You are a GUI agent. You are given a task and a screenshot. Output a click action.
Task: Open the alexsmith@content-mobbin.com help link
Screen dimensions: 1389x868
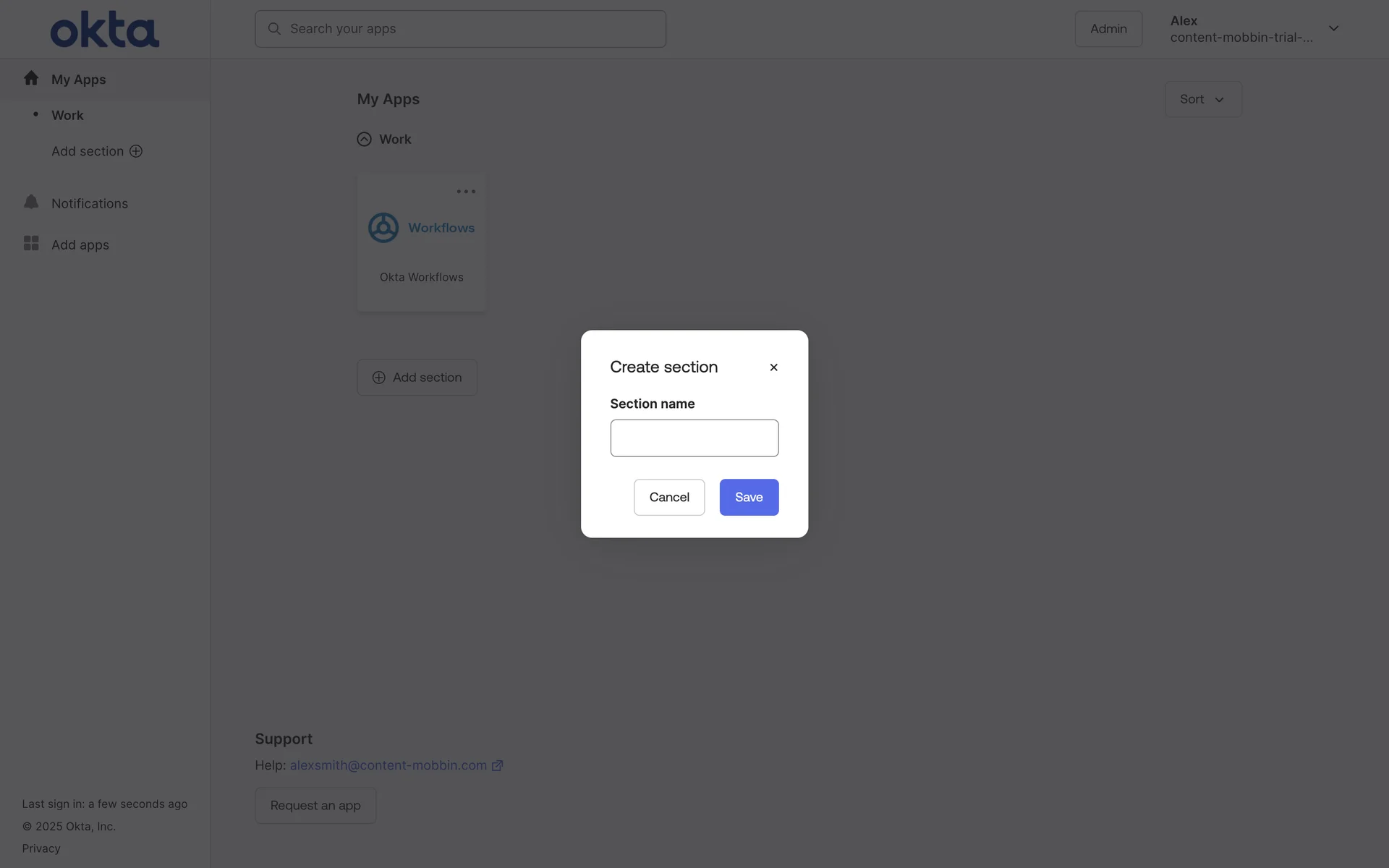[x=388, y=765]
